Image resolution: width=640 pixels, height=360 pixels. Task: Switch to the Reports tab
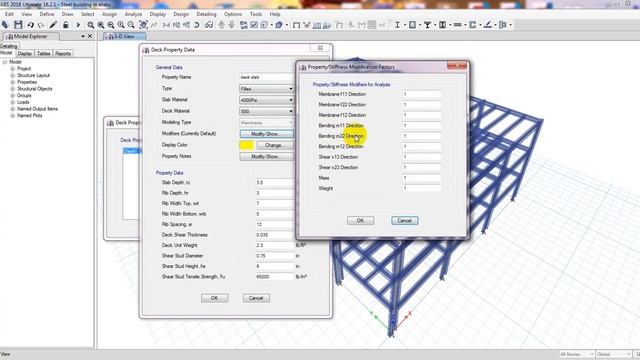coord(63,53)
